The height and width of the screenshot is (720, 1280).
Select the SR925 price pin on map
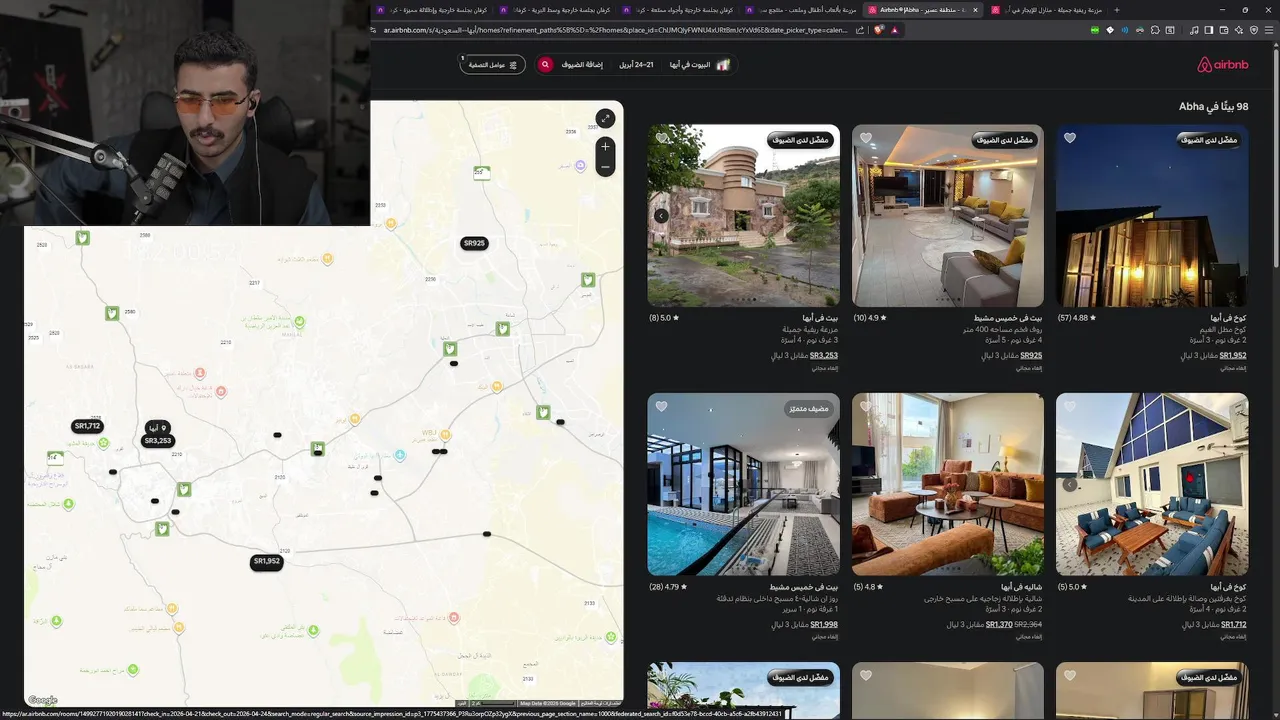[x=474, y=243]
